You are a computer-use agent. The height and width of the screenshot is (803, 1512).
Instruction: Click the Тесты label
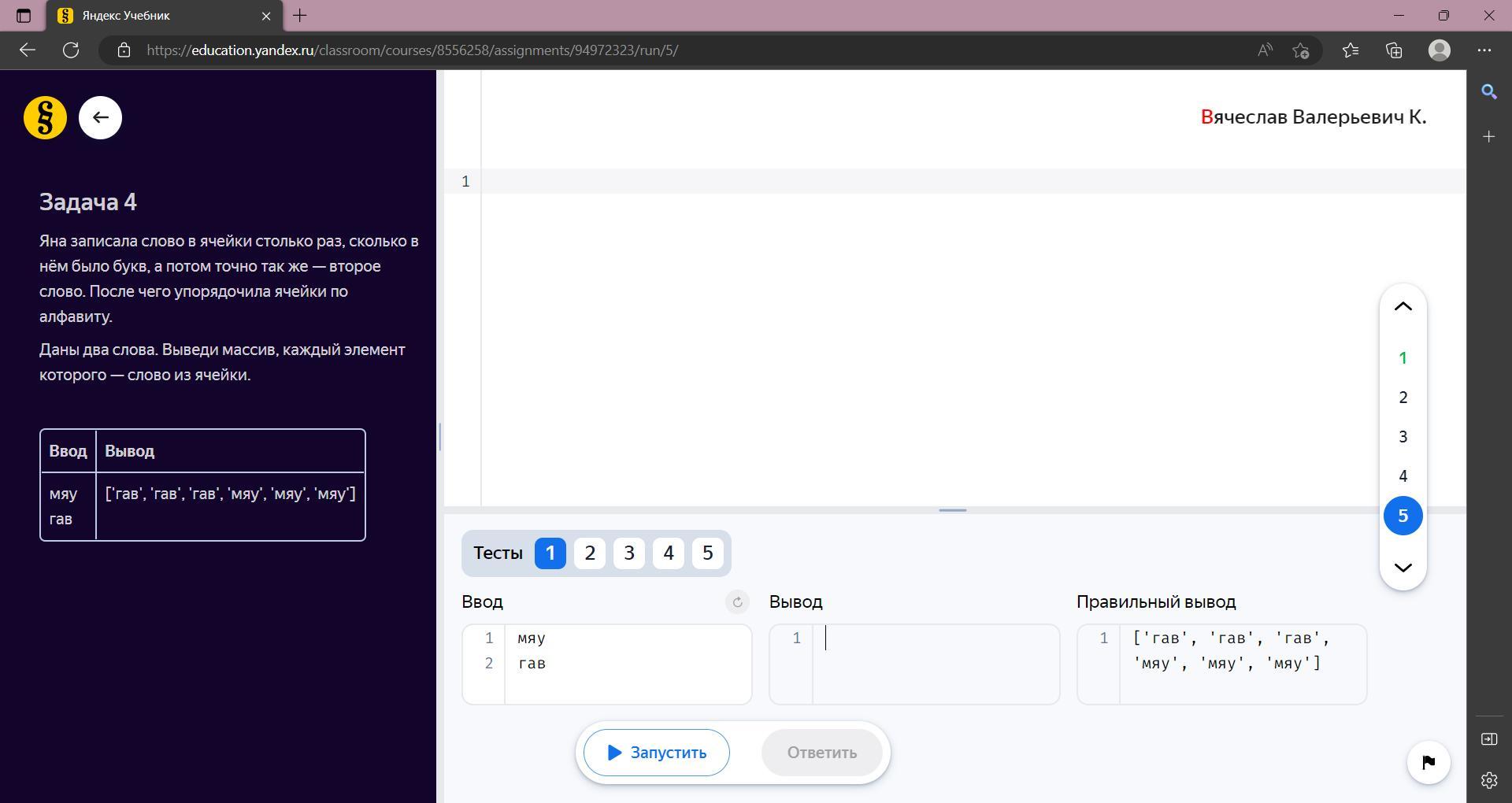pos(498,553)
